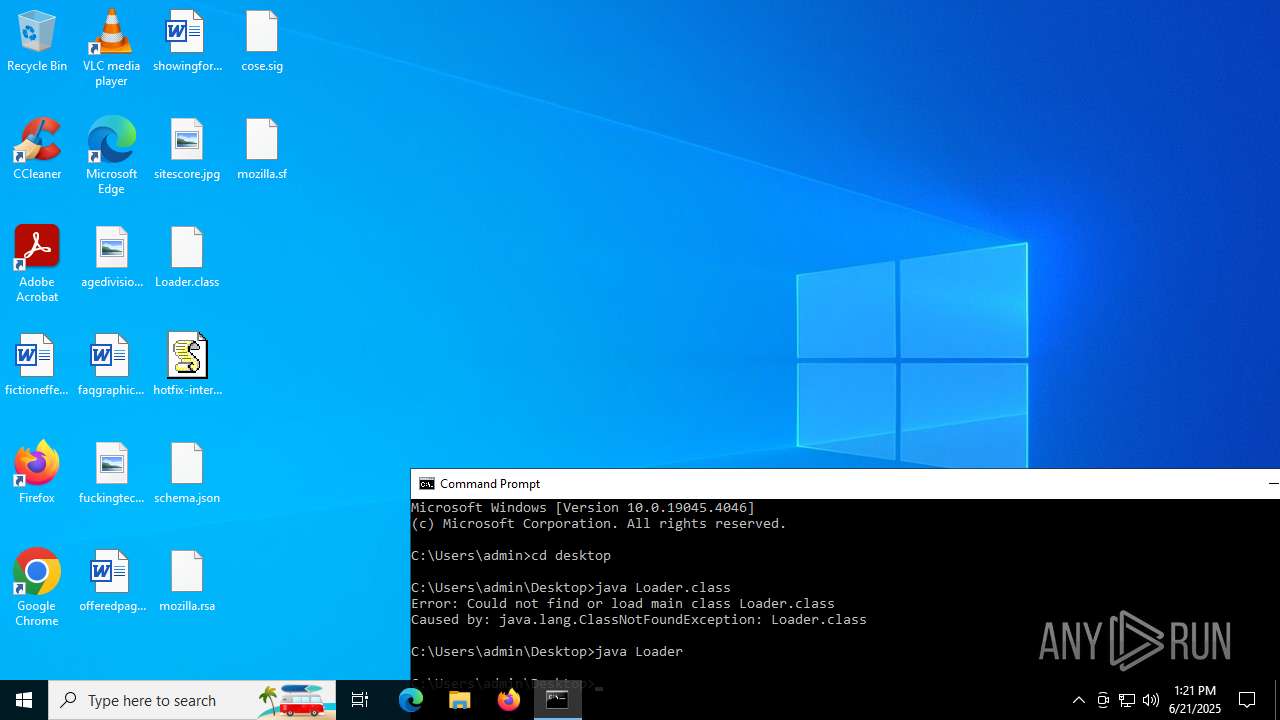Viewport: 1280px width, 720px height.
Task: Select the fictioneffe... Word document
Action: coord(37,366)
